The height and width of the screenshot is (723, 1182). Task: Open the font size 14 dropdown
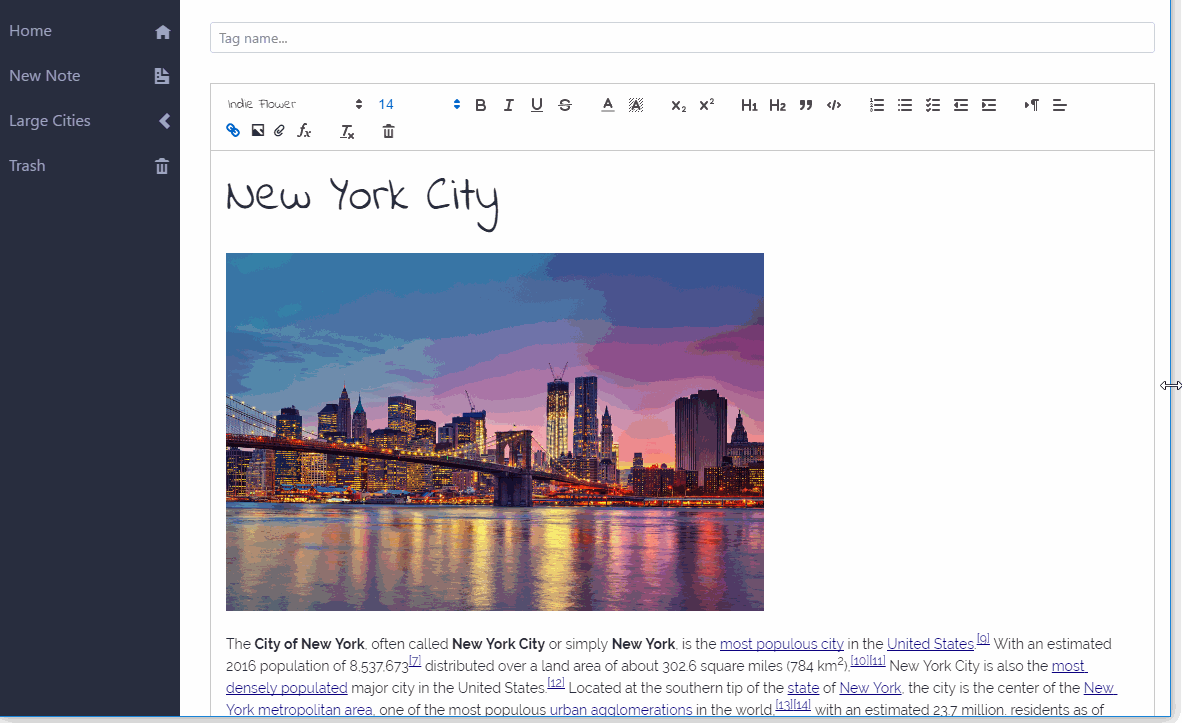coord(419,105)
